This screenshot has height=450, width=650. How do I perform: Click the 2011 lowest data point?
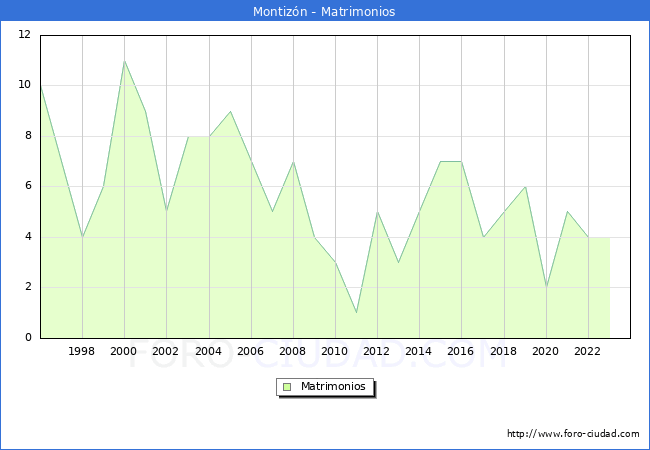click(357, 312)
